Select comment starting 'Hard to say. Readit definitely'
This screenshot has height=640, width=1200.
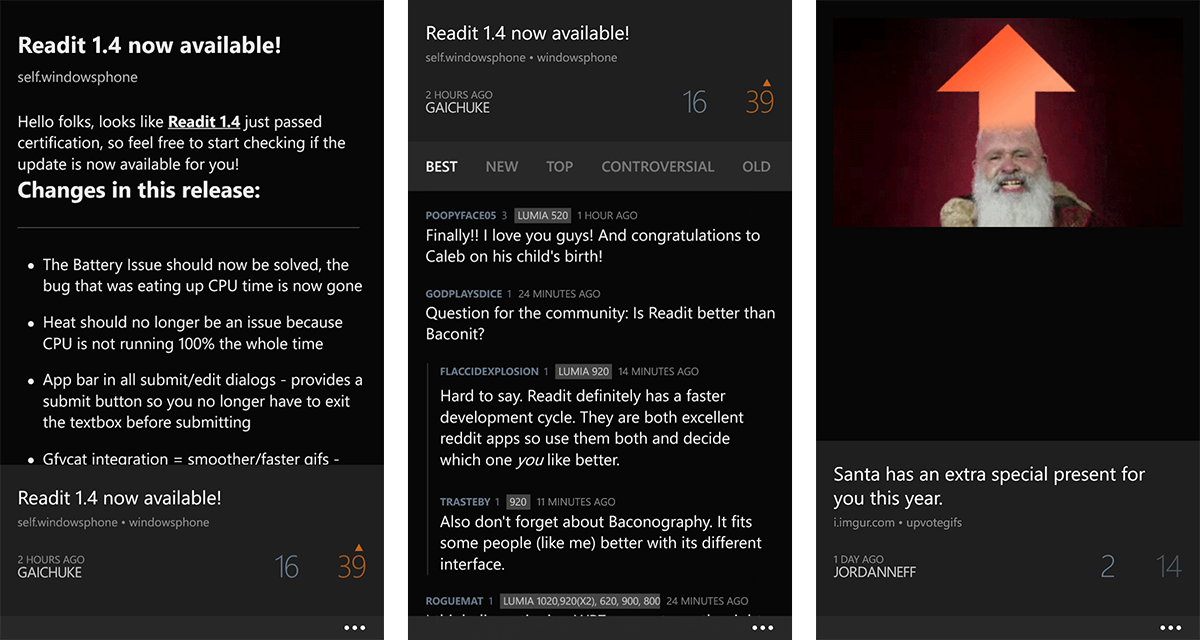tap(592, 428)
